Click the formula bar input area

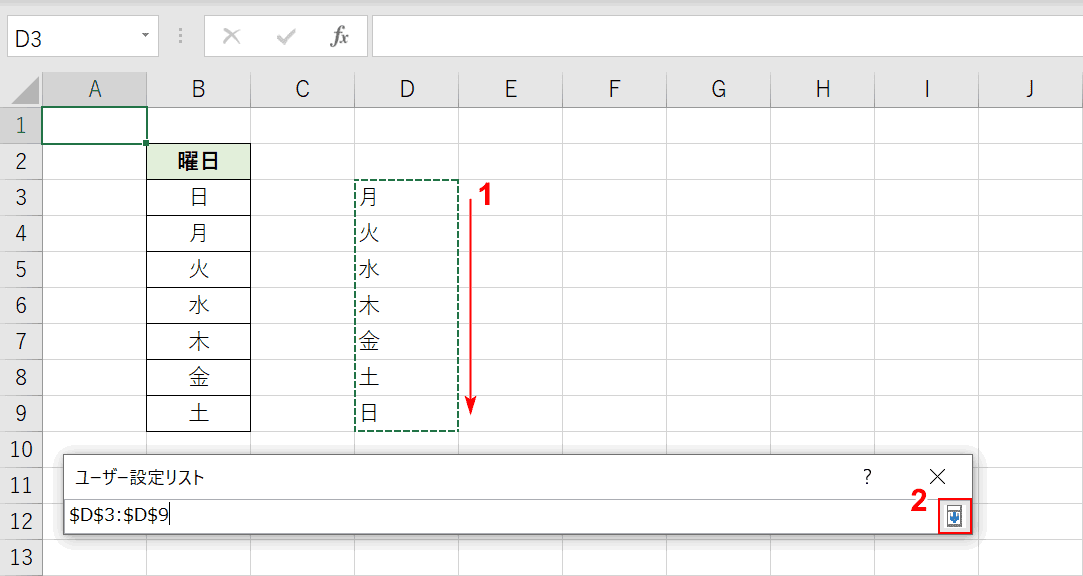(x=727, y=37)
